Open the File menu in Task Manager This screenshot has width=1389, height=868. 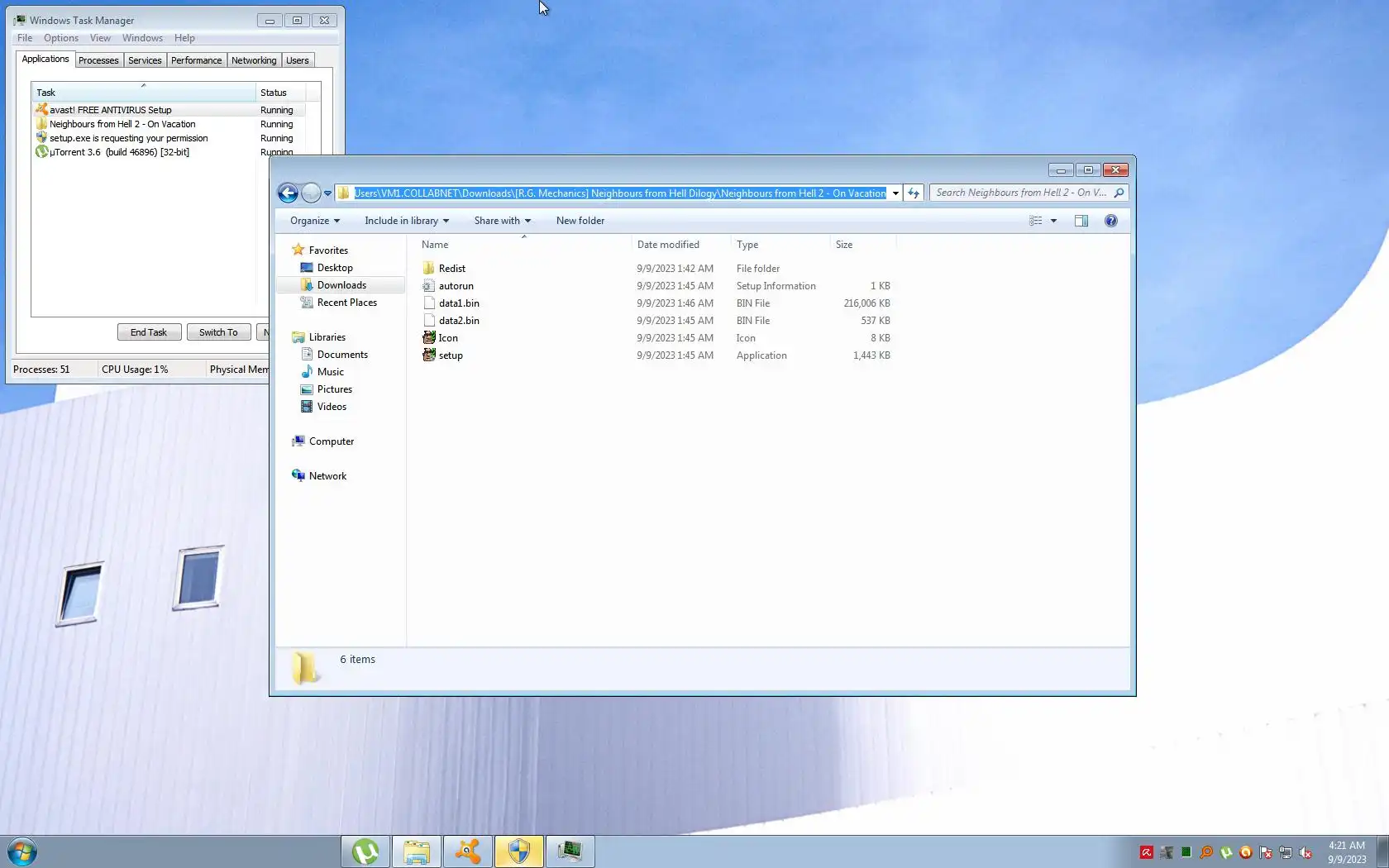coord(25,38)
